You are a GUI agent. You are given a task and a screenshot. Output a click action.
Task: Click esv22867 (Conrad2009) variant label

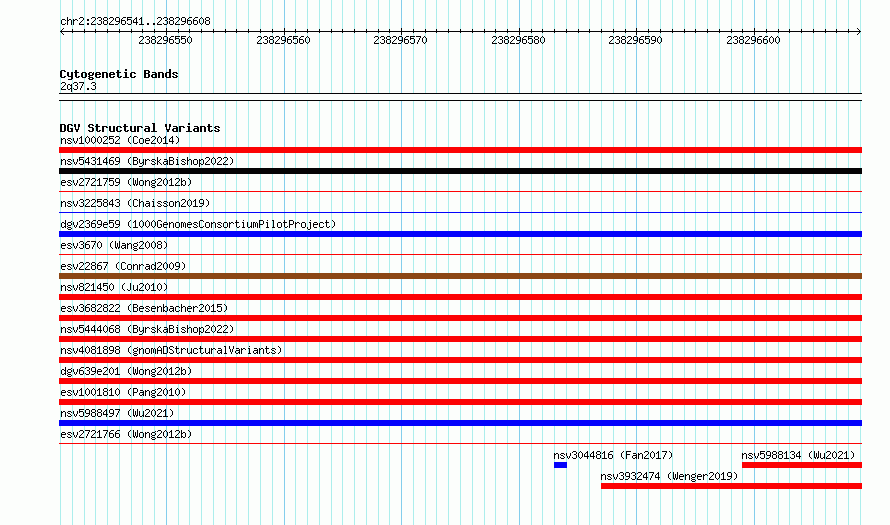(x=123, y=266)
